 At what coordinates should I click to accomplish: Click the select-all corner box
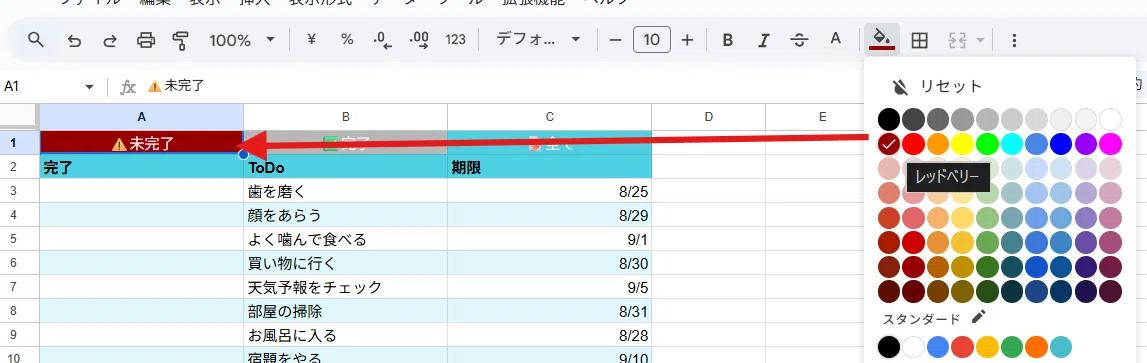tap(19, 117)
